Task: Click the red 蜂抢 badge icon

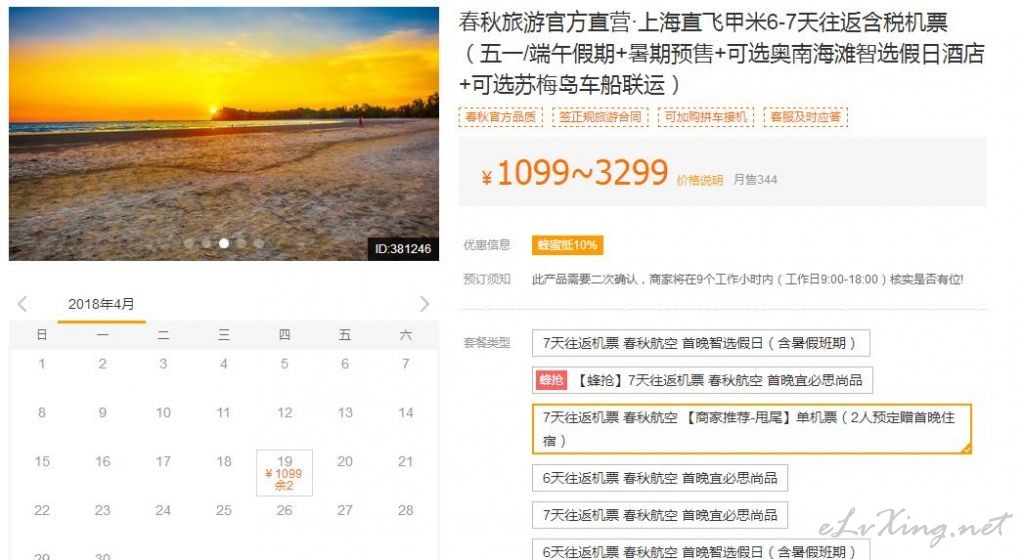Action: point(551,380)
